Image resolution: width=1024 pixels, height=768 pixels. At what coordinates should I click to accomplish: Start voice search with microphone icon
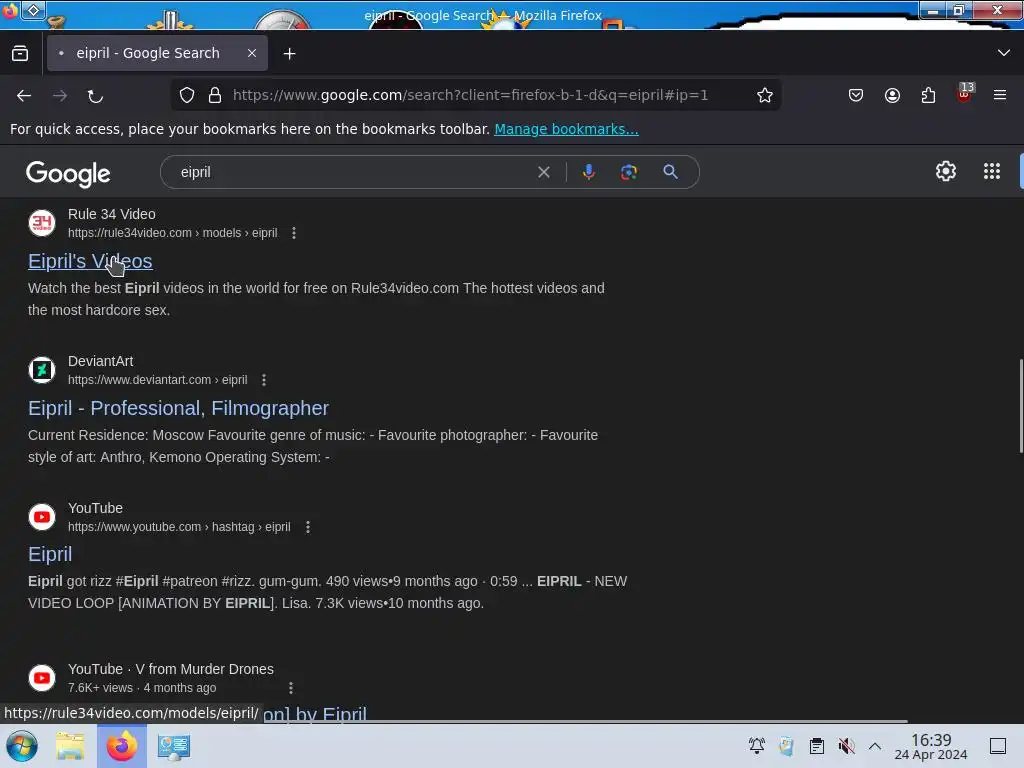tap(588, 172)
